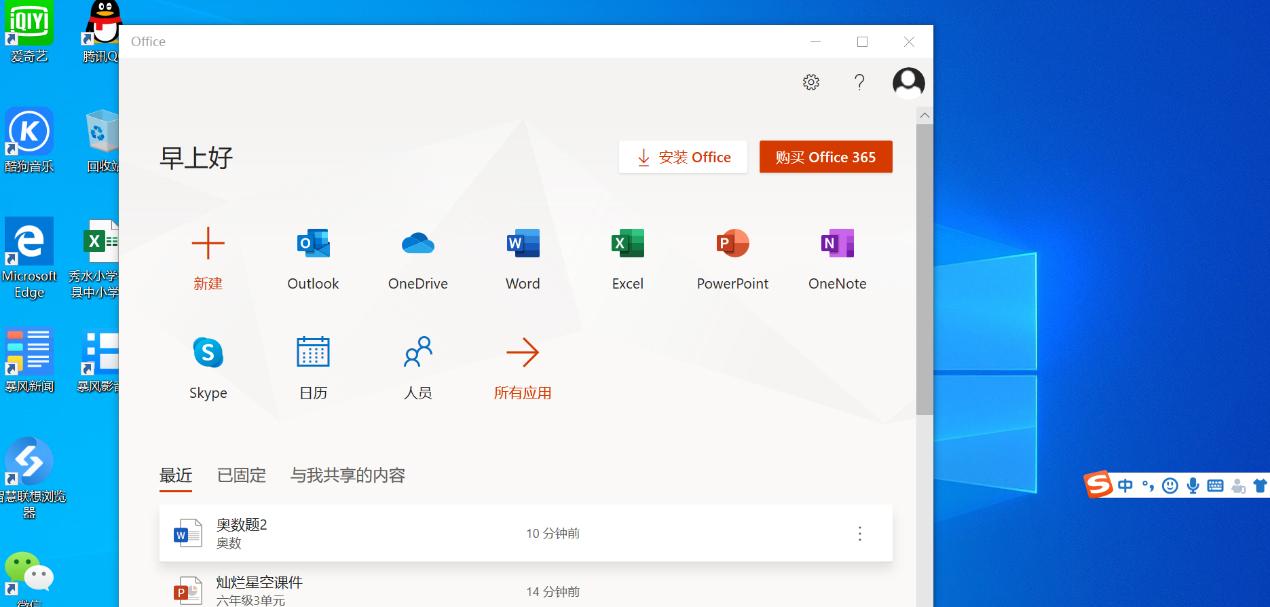Viewport: 1270px width, 607px height.
Task: Open Sogou emoji smiley icon
Action: (x=1170, y=485)
